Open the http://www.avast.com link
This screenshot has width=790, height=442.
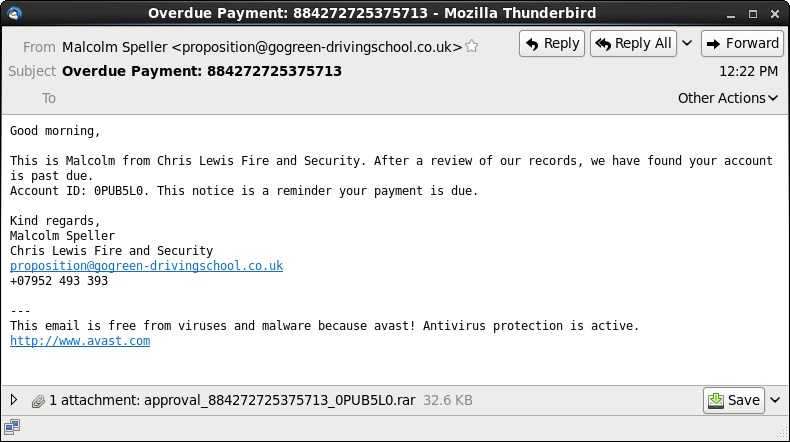80,341
